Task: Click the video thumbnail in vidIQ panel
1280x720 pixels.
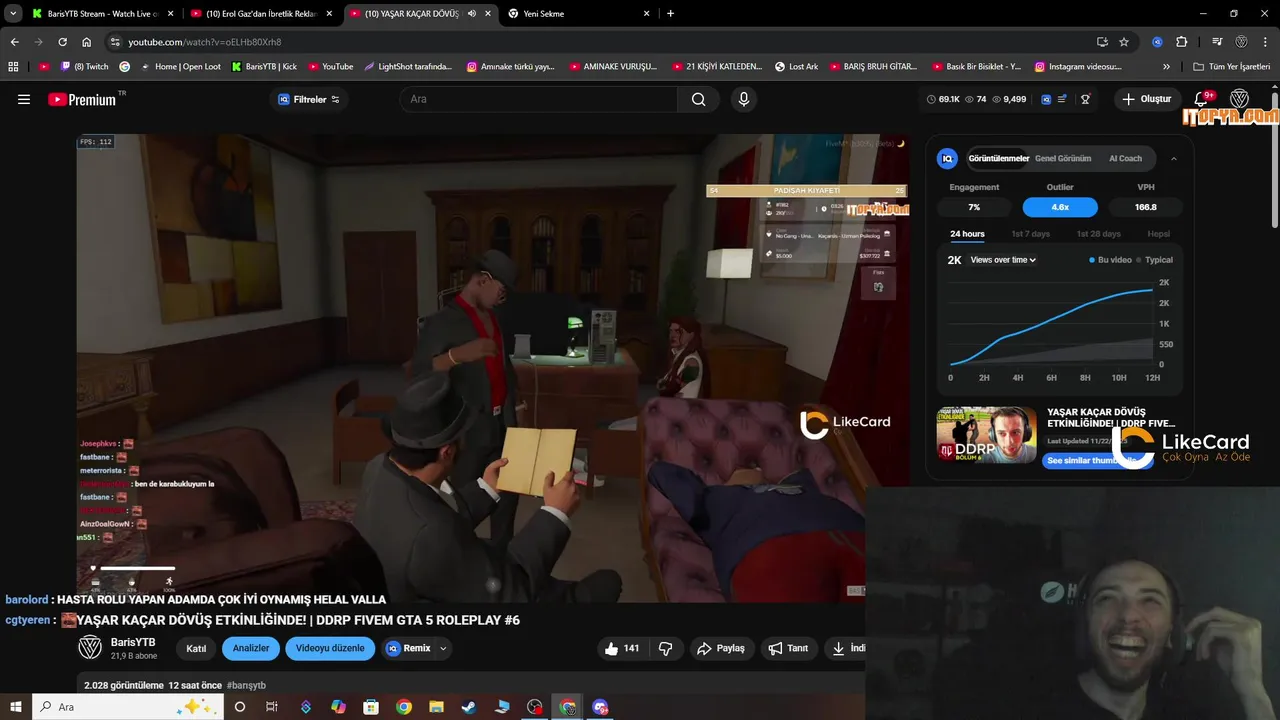Action: (x=986, y=435)
